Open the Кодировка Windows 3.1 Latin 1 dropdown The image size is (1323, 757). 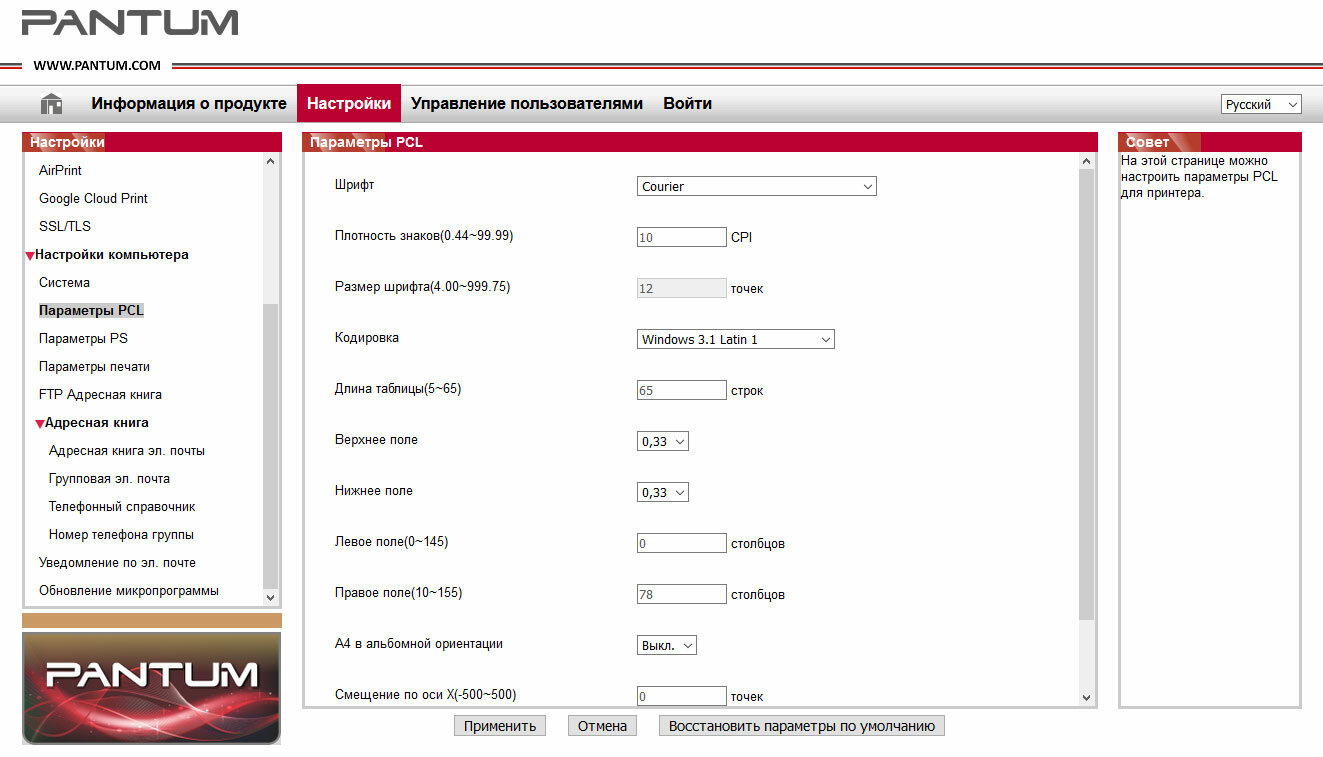[x=735, y=339]
